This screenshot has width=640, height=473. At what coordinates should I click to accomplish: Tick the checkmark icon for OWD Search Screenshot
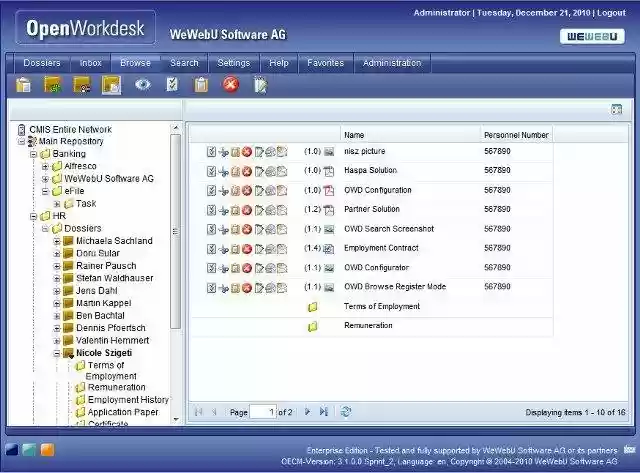pos(211,230)
